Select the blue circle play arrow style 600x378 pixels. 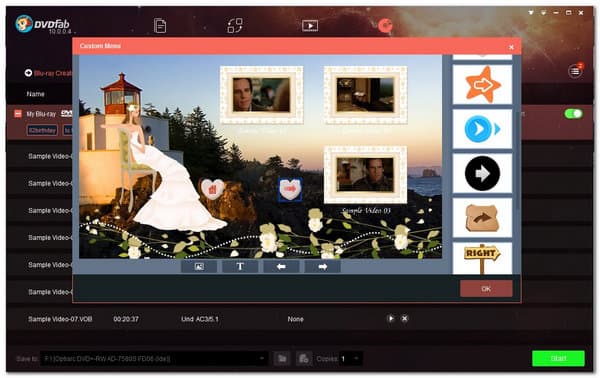(x=482, y=129)
